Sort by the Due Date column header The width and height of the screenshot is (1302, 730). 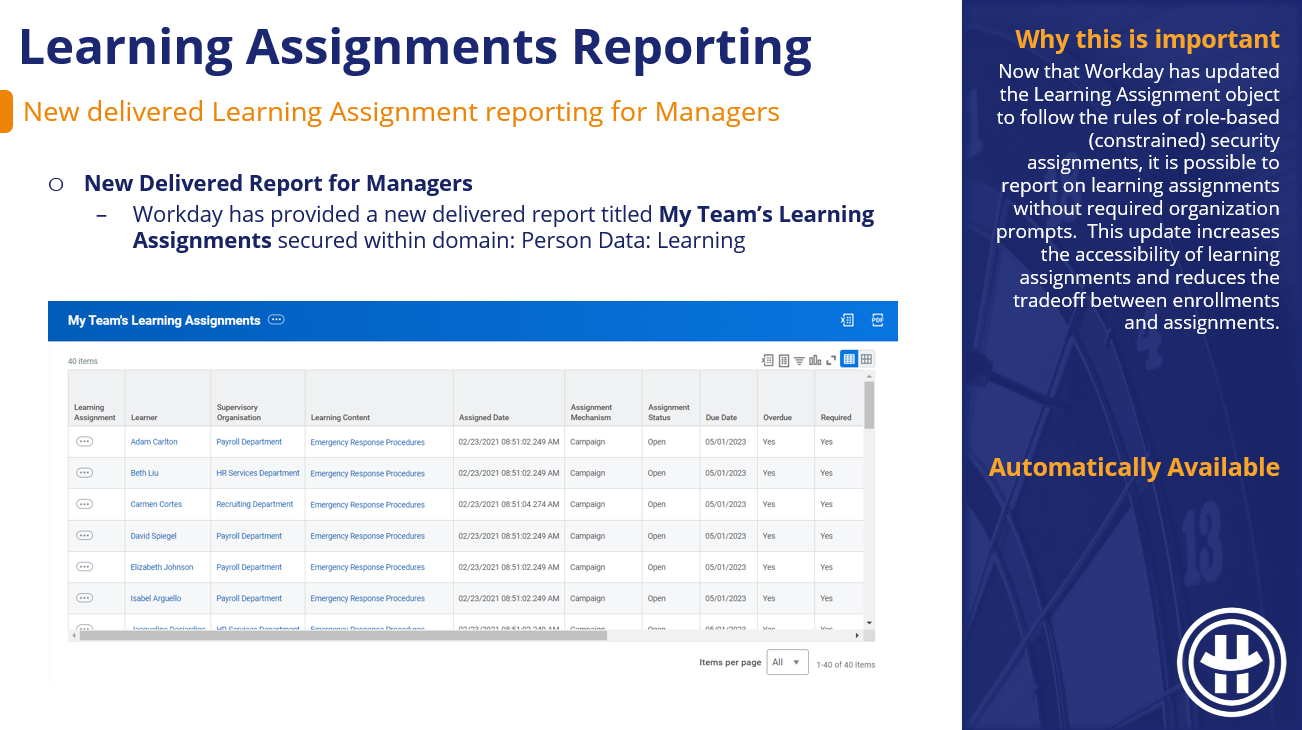tap(721, 417)
